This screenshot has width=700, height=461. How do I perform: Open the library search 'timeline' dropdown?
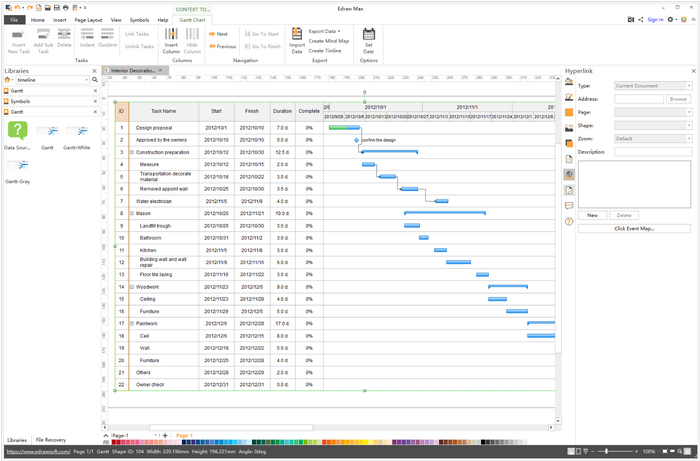(x=87, y=80)
